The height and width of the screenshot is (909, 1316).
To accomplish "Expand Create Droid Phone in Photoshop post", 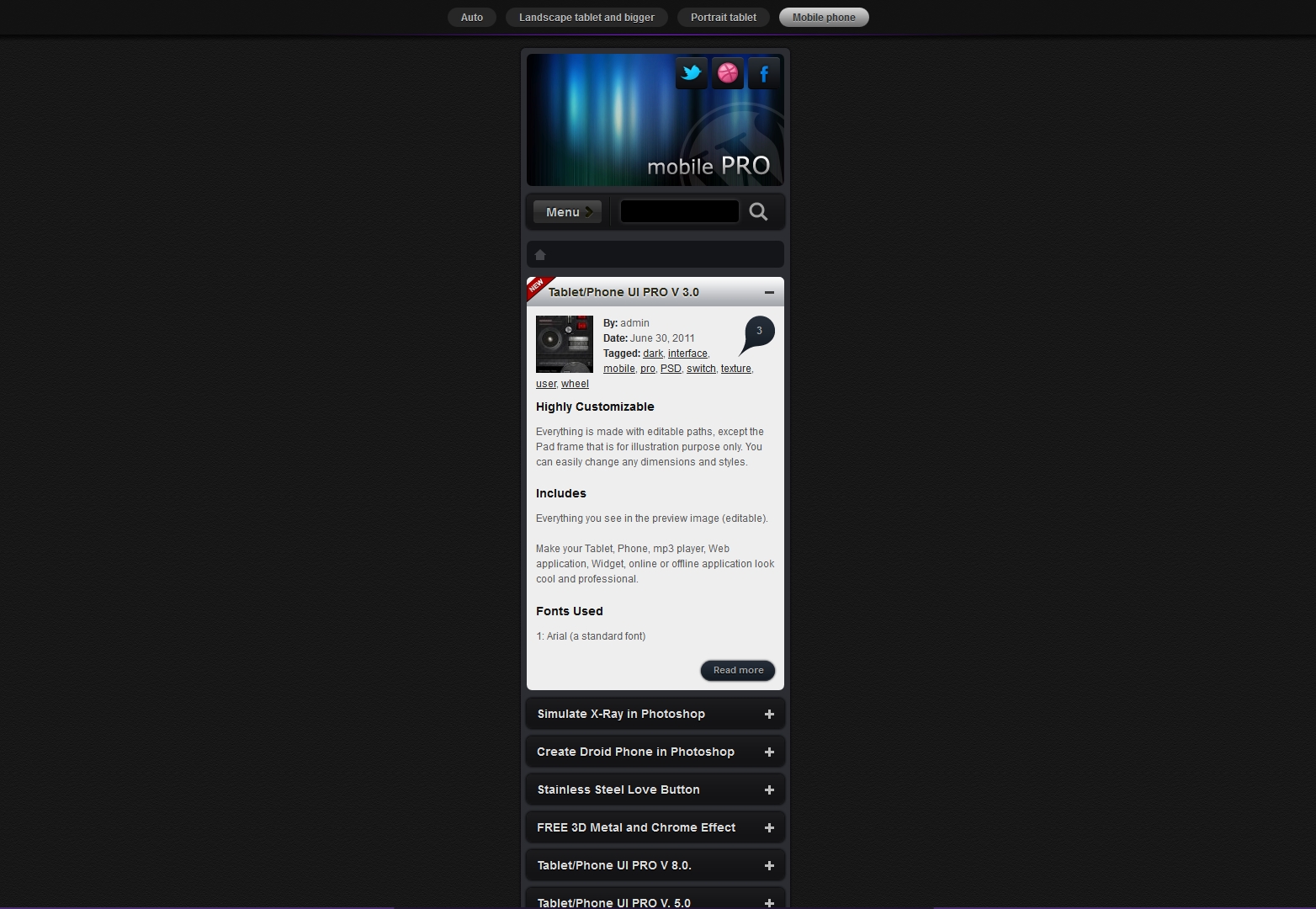I will click(x=769, y=752).
